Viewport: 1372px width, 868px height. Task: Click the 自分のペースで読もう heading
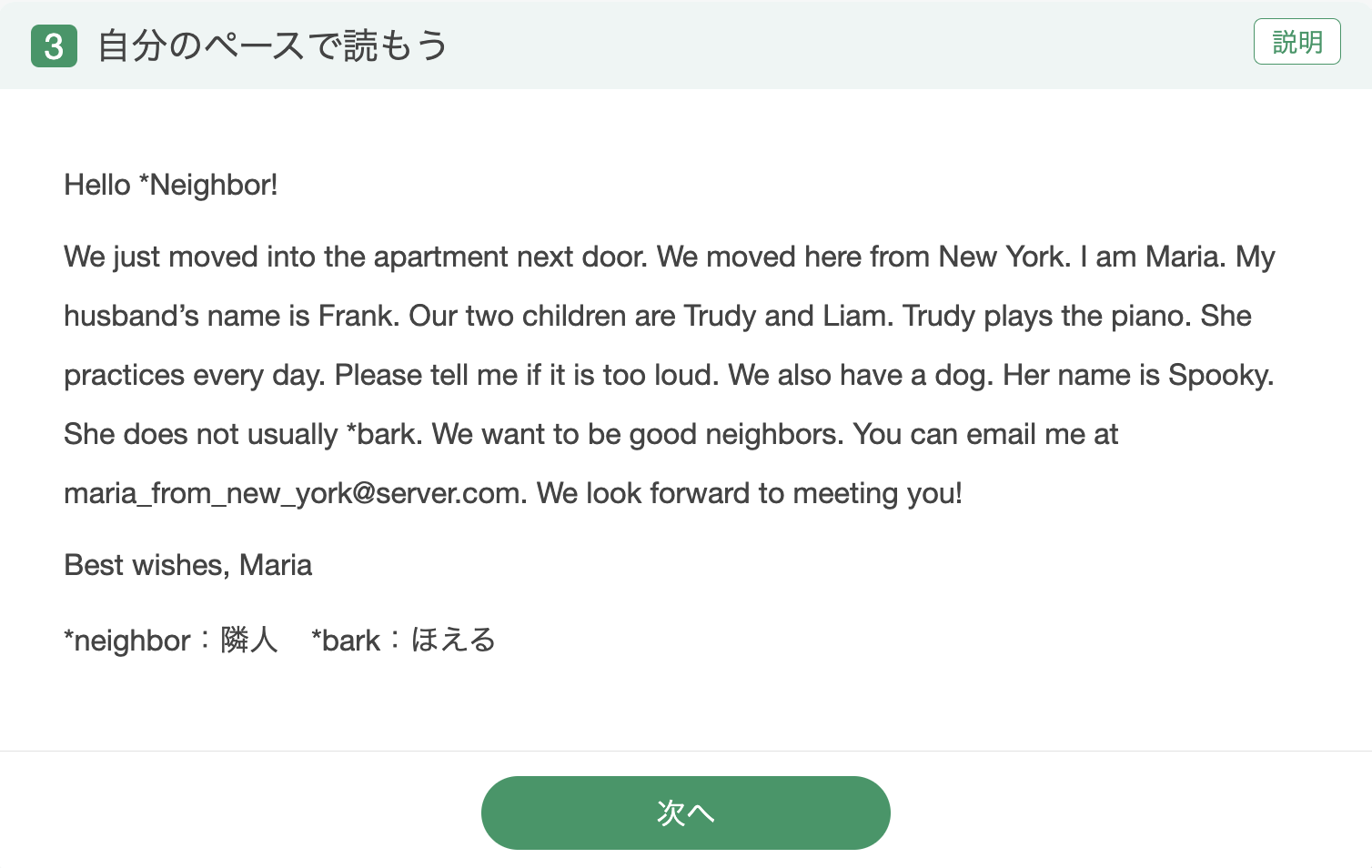[273, 45]
